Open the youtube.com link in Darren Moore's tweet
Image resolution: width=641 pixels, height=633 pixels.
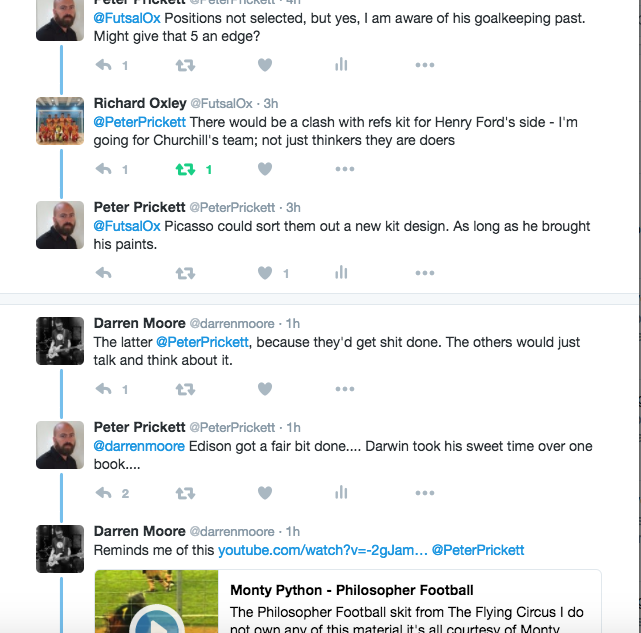tap(323, 550)
